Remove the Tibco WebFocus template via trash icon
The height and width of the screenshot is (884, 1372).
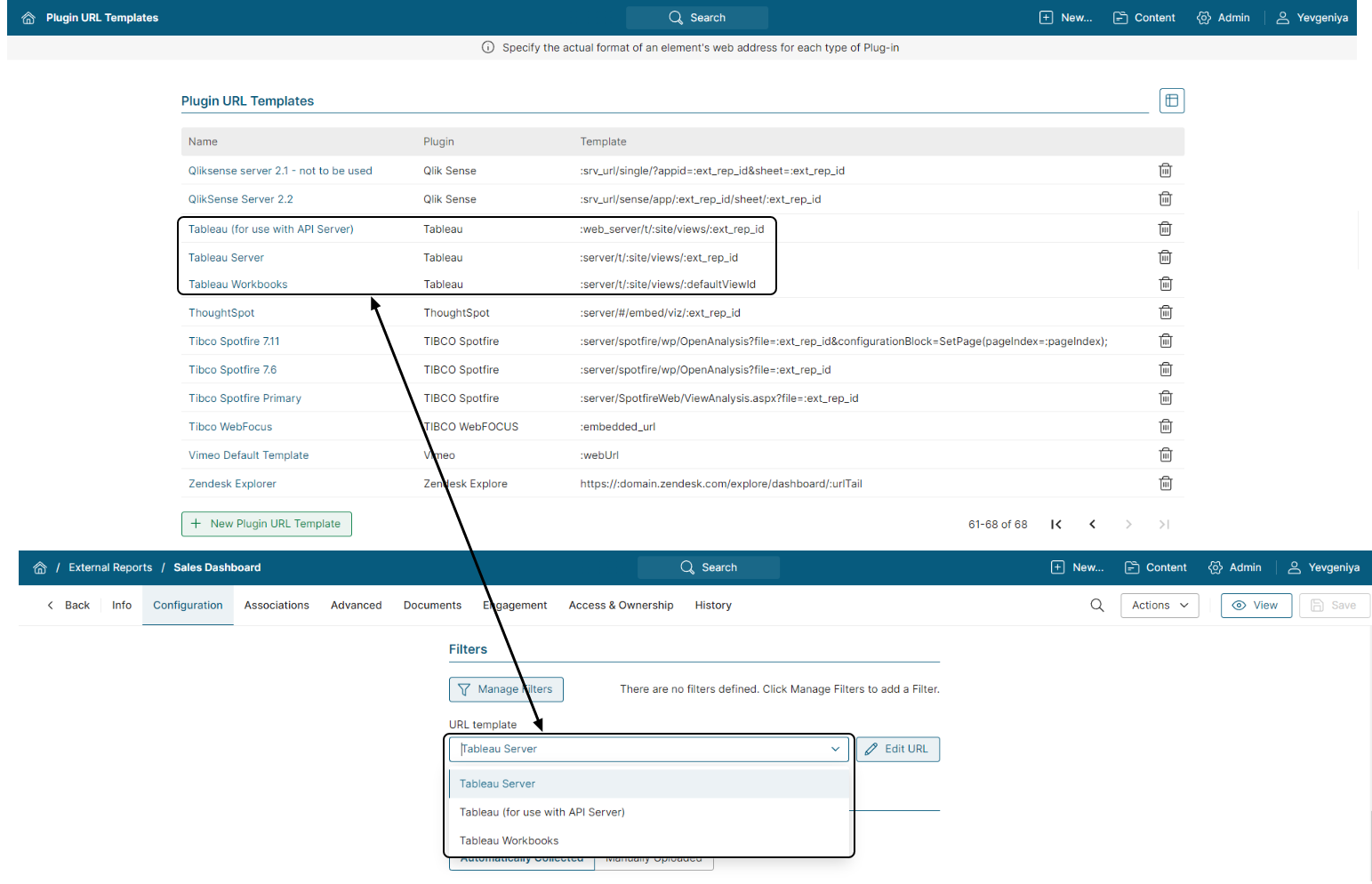tap(1165, 426)
